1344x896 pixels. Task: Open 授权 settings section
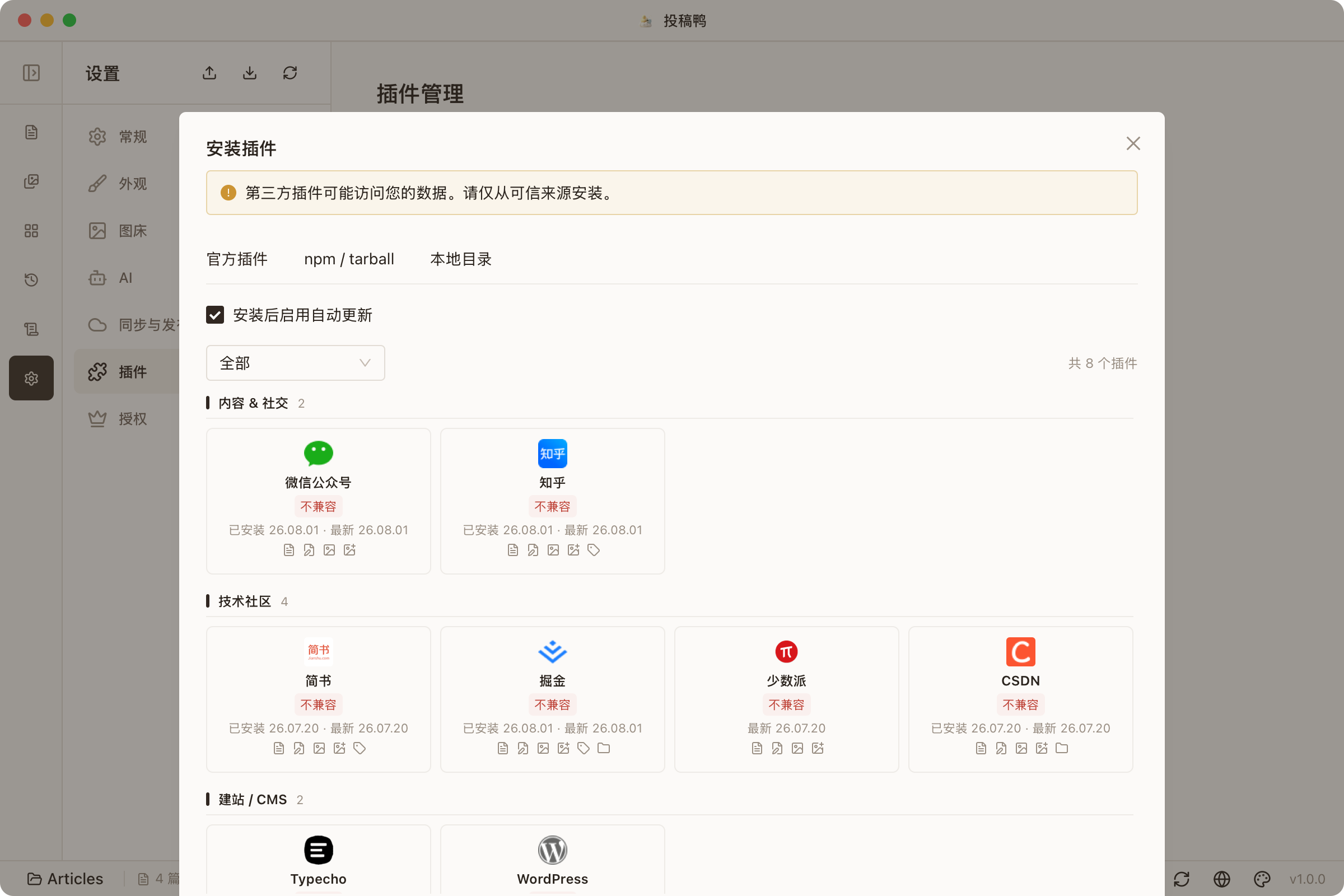[x=127, y=419]
